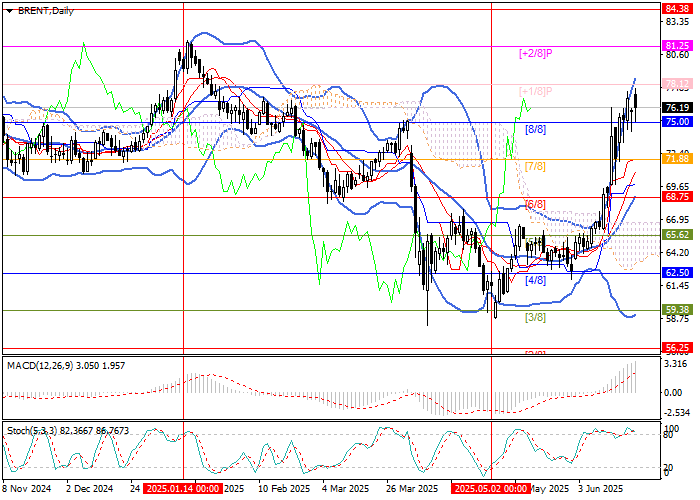700x500 pixels.
Task: Select the red 68.75 price level tag
Action: [677, 197]
